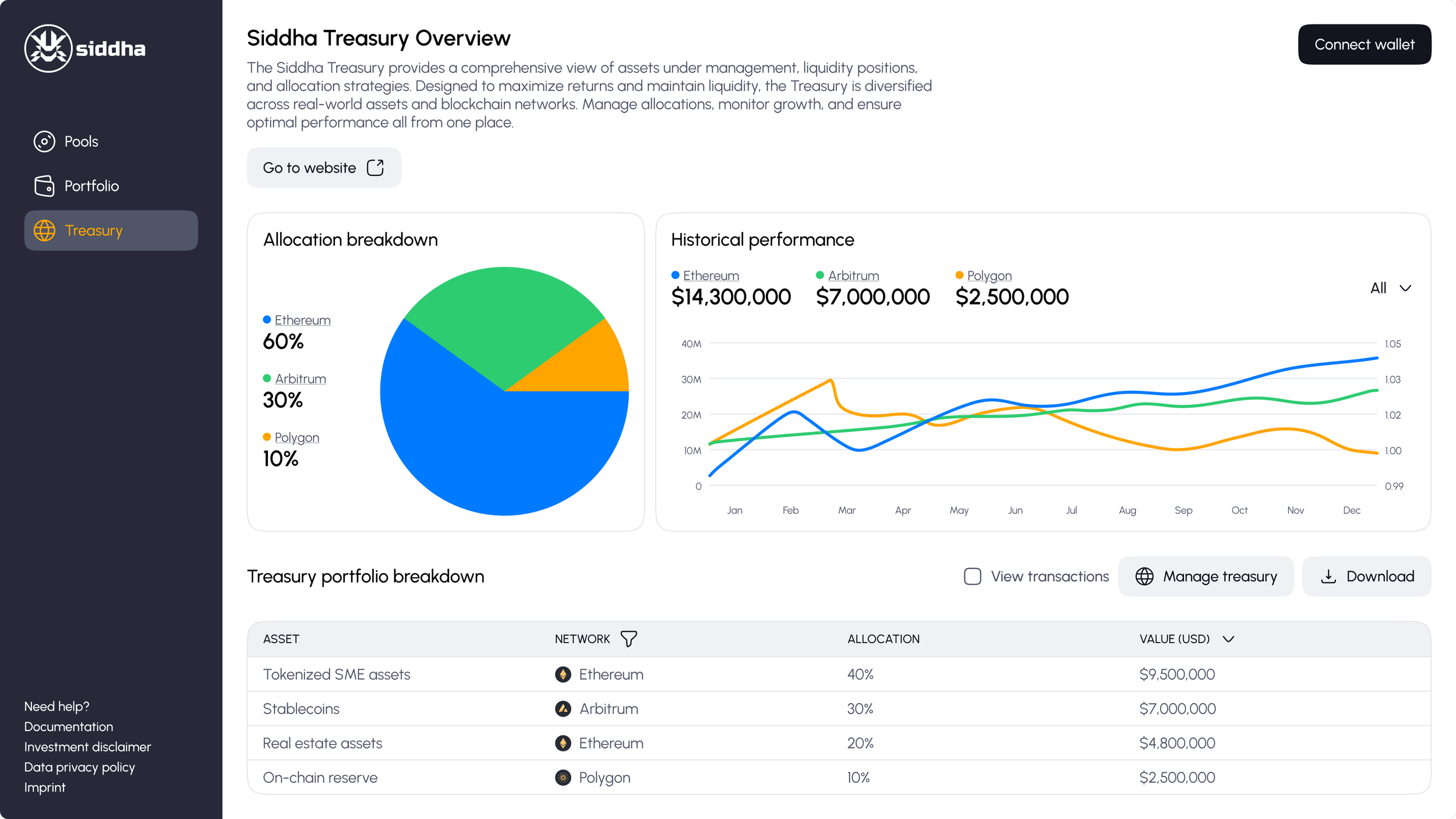Sort by Value (USD) column chevron
Screen dimensions: 1456x819
pos(1229,639)
